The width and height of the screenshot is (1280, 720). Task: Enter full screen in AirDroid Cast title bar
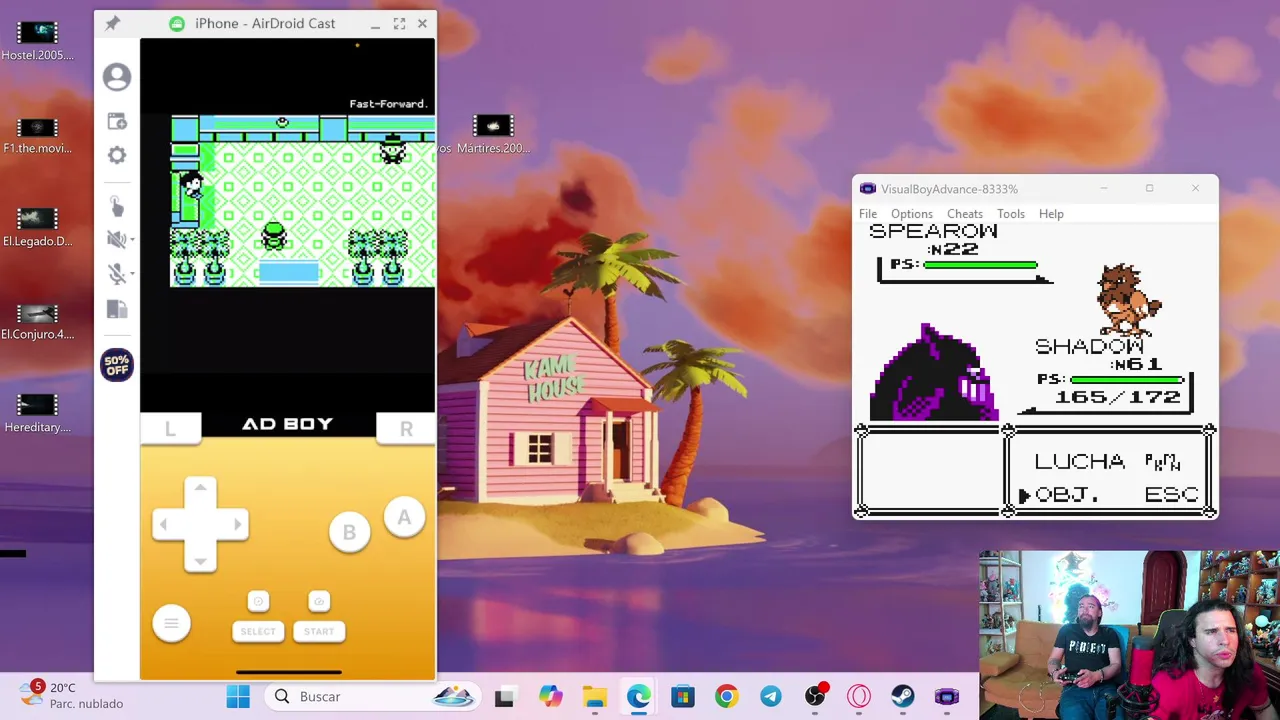399,23
